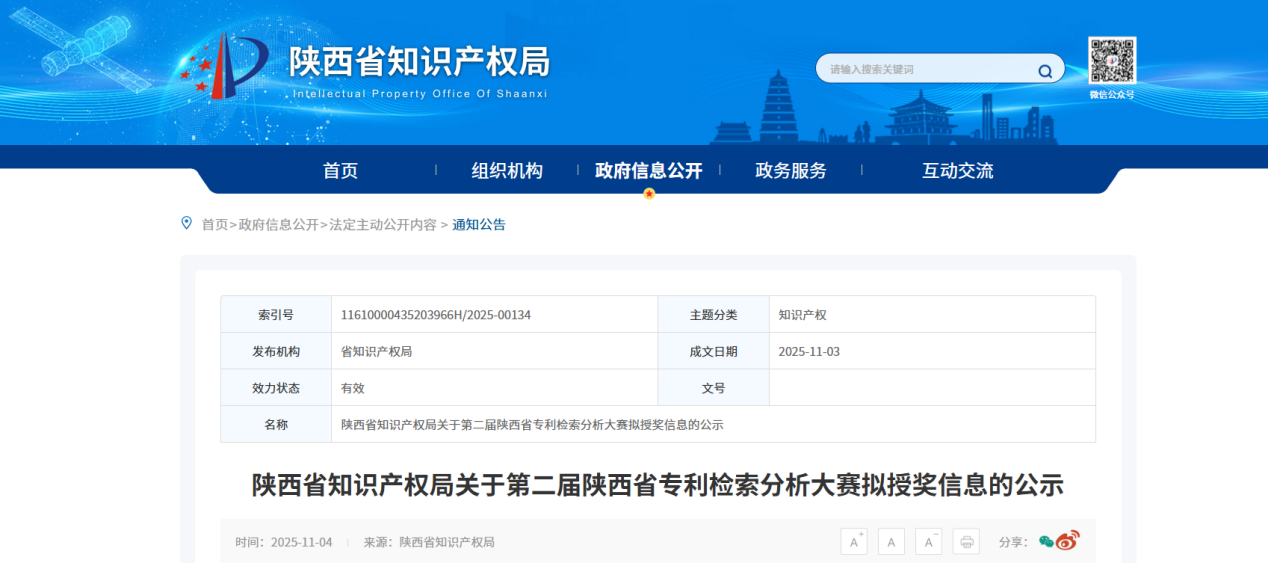The width and height of the screenshot is (1268, 563).
Task: Click the search magnifier icon
Action: tap(1045, 70)
